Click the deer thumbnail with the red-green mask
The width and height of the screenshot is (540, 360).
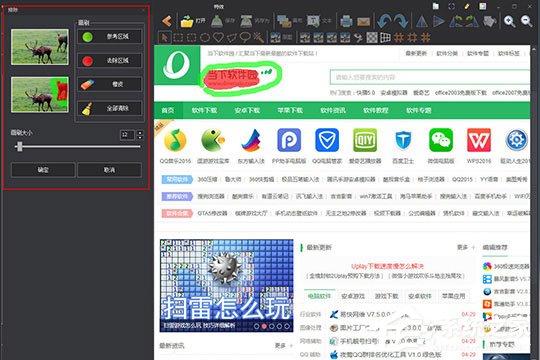pyautogui.click(x=40, y=94)
